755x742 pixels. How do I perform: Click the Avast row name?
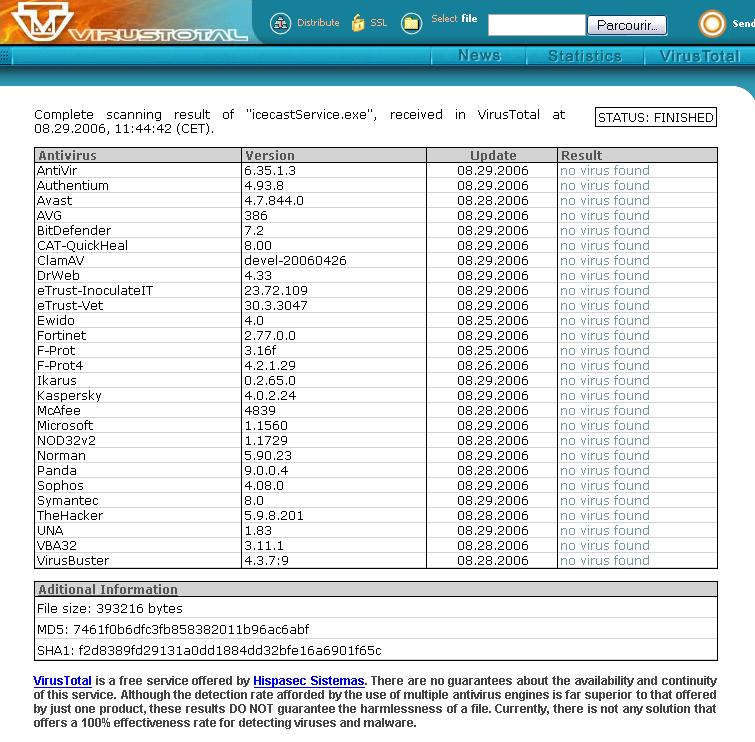[x=54, y=200]
